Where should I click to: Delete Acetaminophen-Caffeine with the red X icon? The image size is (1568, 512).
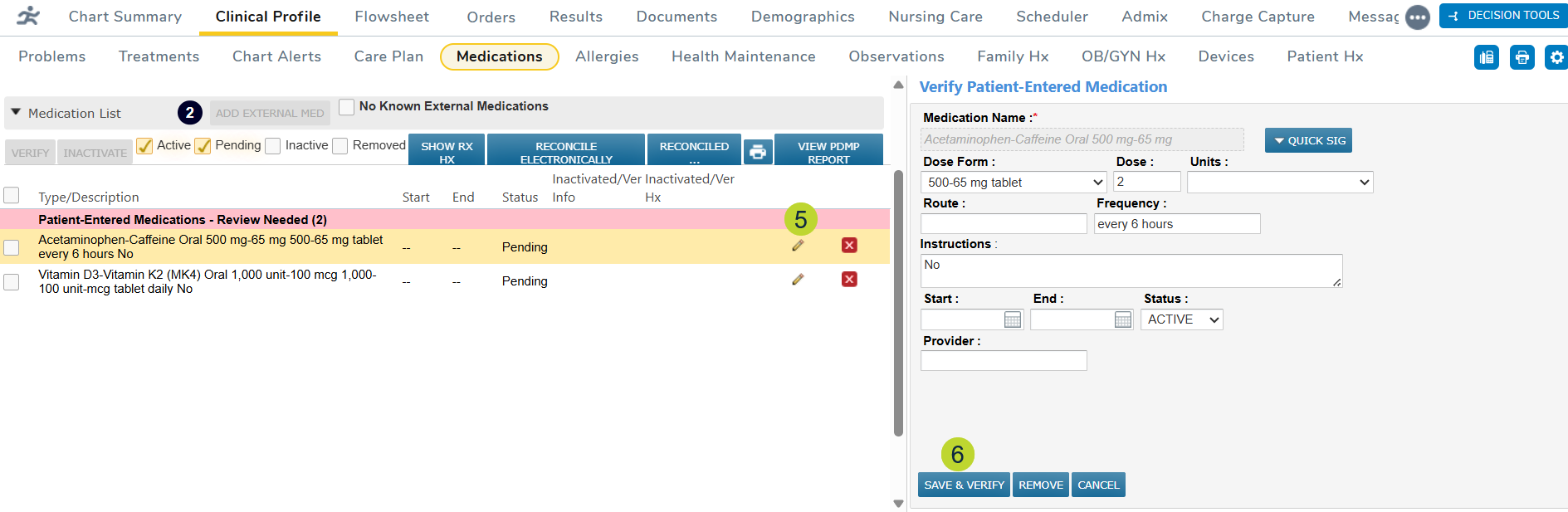click(x=849, y=246)
